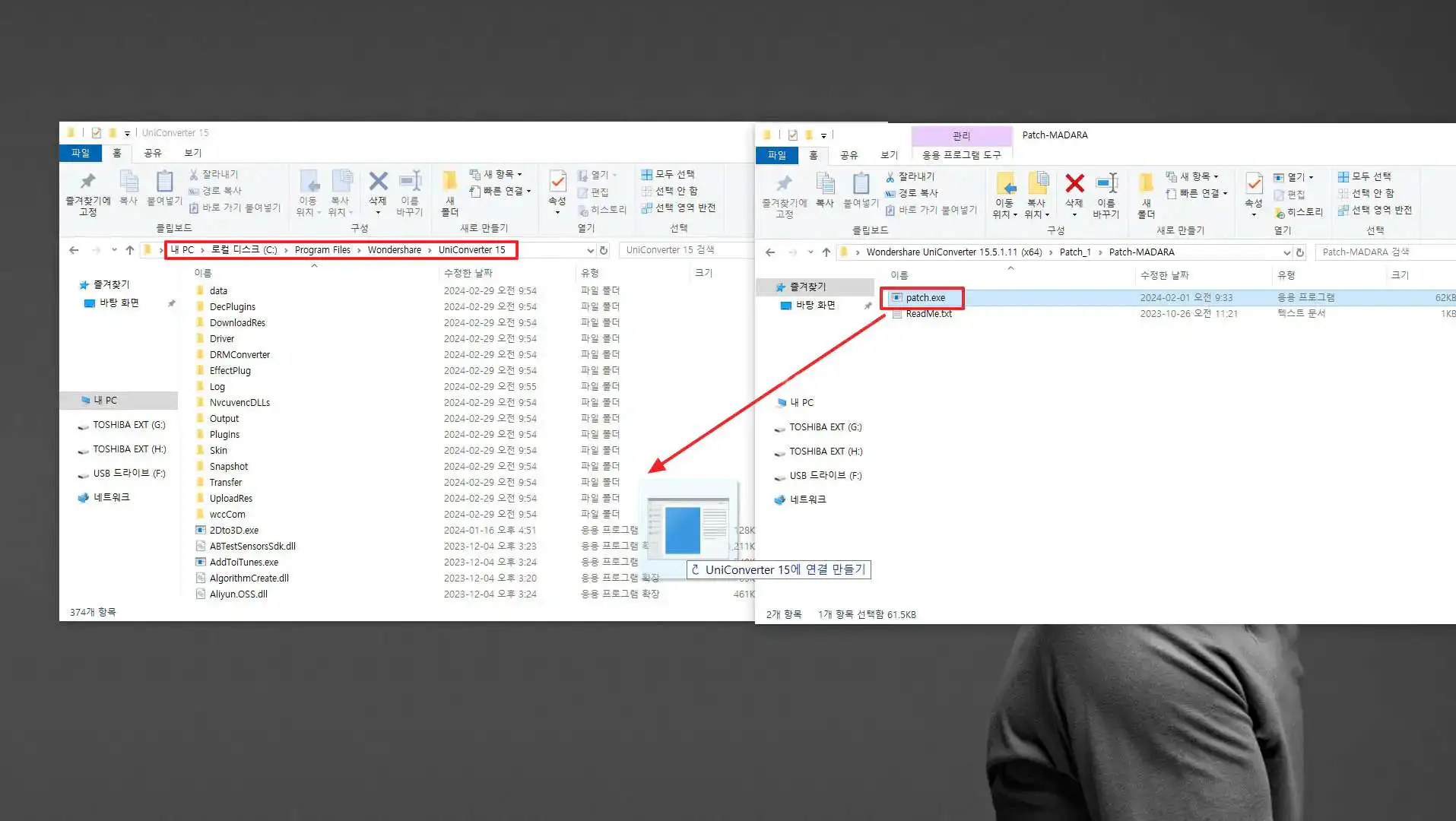Open New item (새 항목) dropdown in Patch-MADARA

pos(1192,176)
